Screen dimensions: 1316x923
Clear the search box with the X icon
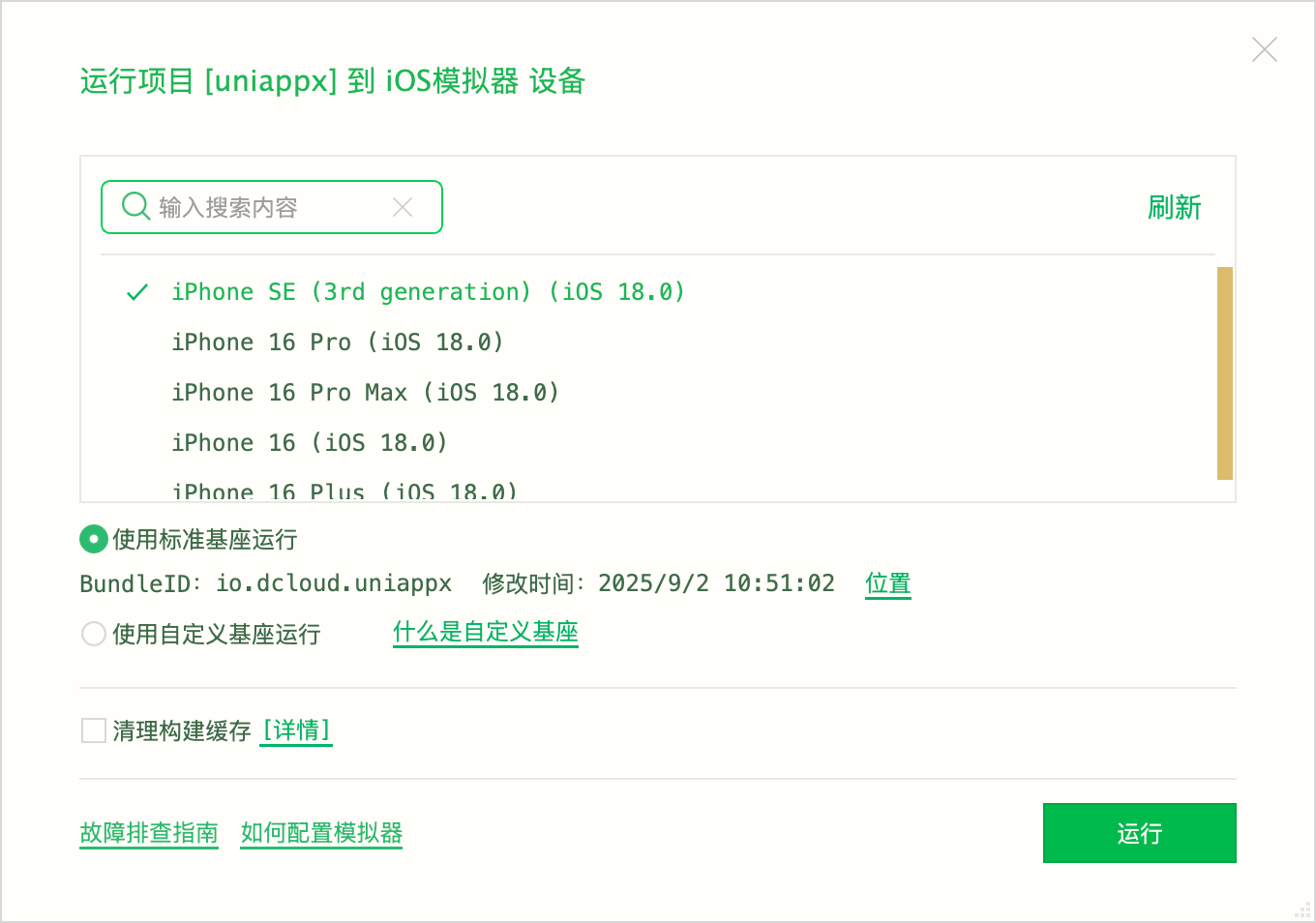click(403, 207)
